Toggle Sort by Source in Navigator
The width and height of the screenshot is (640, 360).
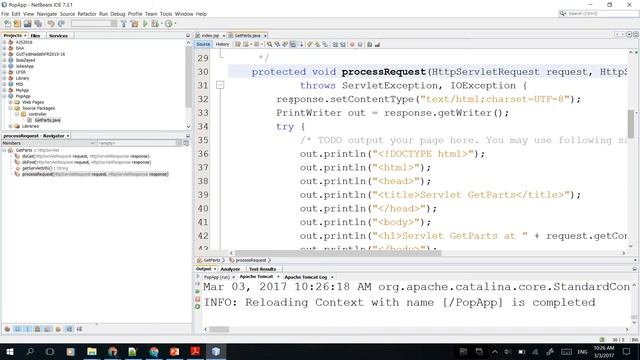pos(79,329)
